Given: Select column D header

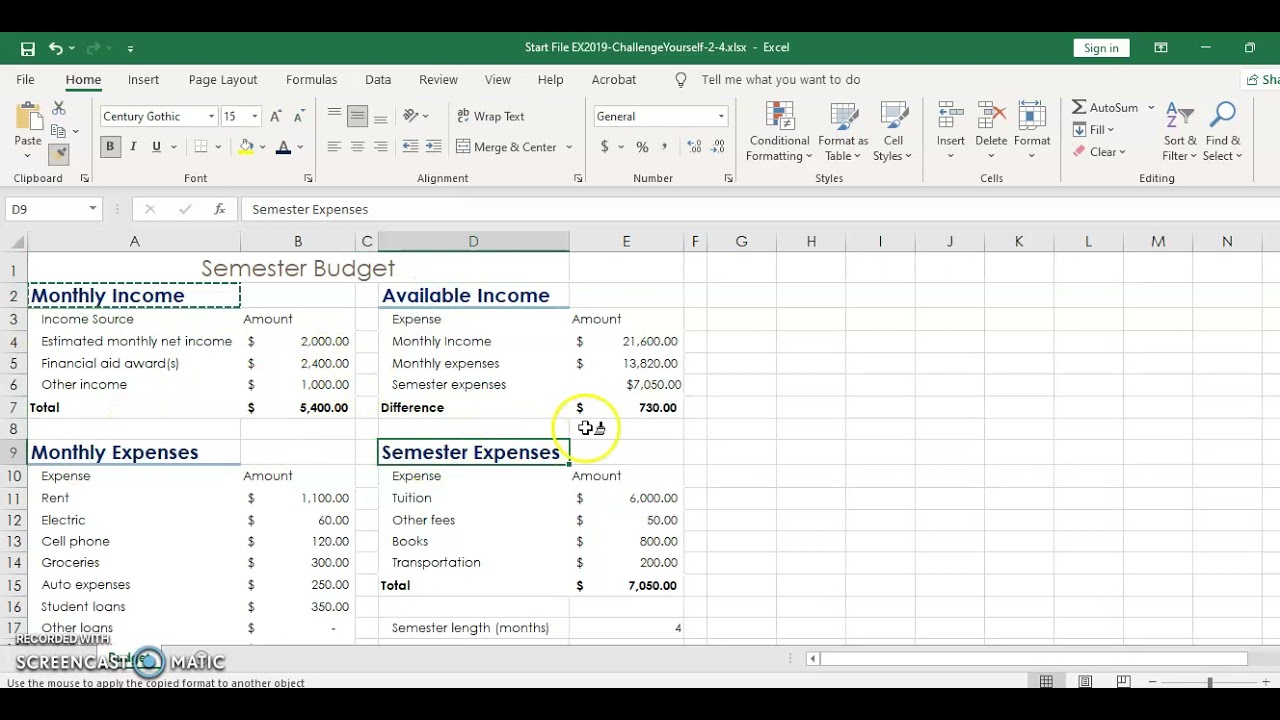Looking at the screenshot, I should click(473, 241).
